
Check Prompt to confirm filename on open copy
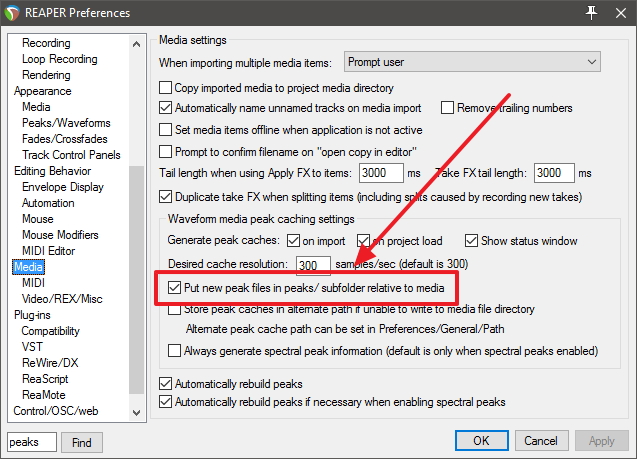pos(165,152)
